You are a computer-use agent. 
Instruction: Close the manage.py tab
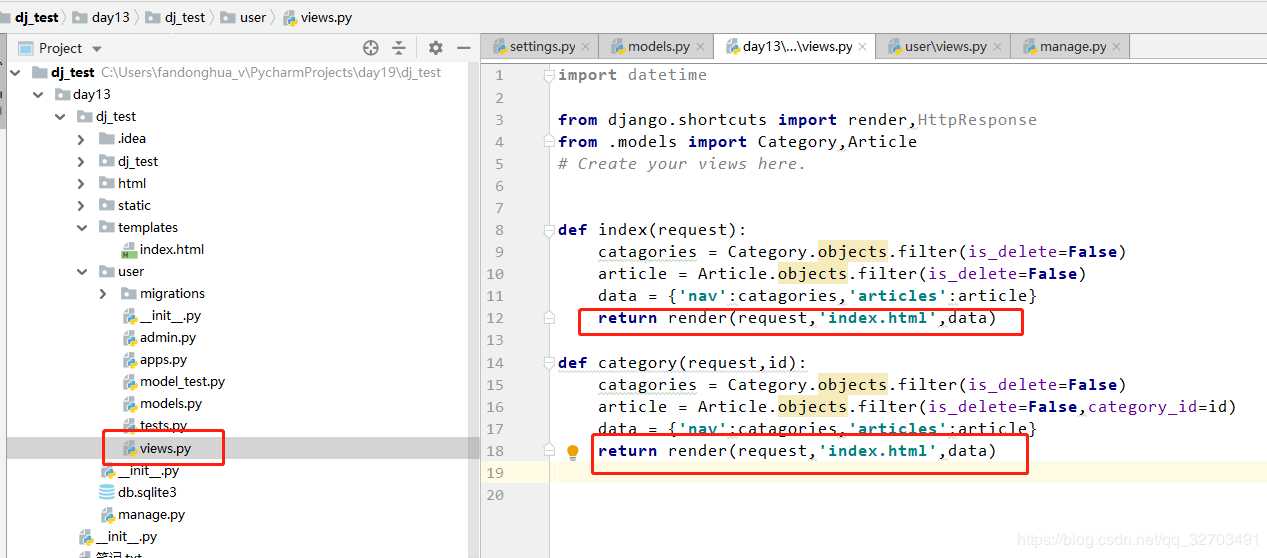(1118, 46)
